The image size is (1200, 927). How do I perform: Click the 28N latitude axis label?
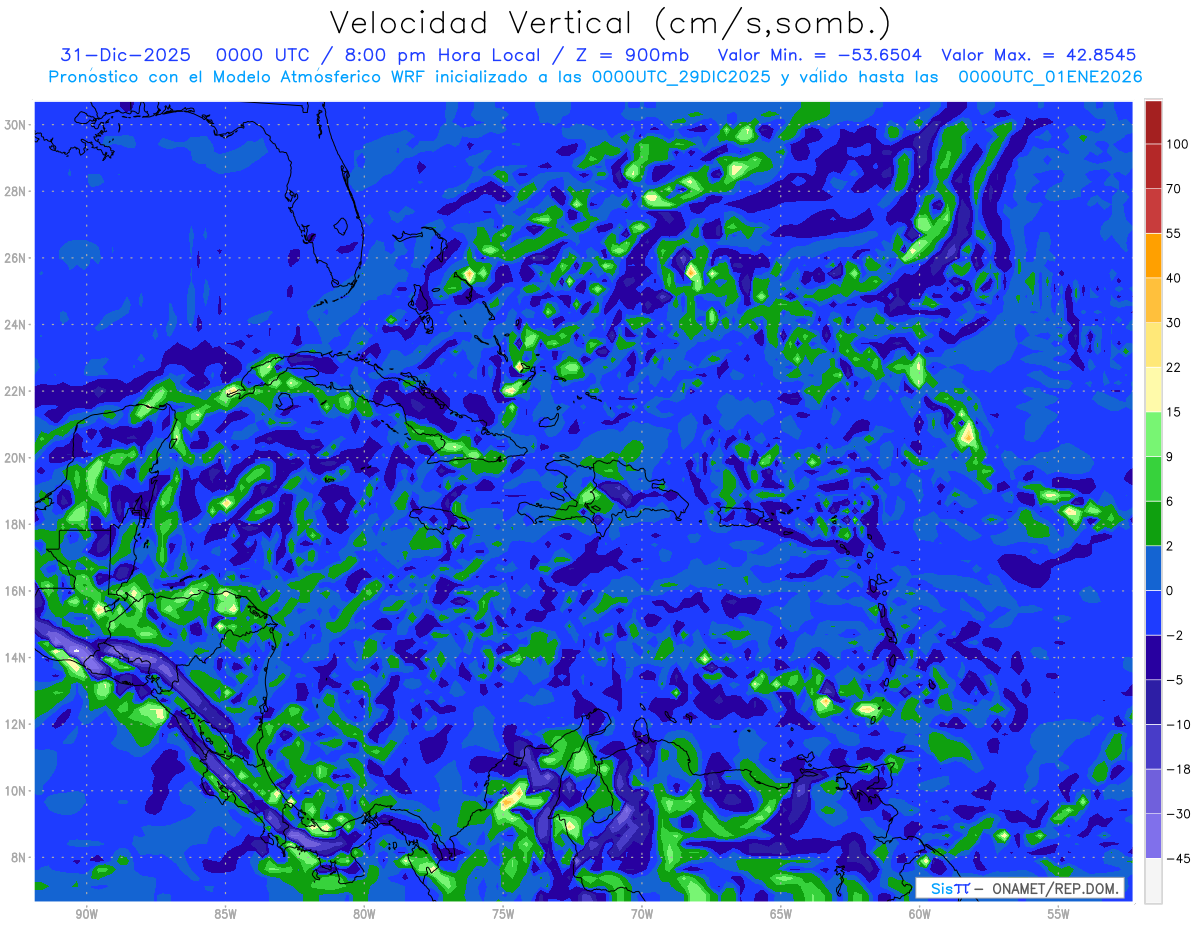(17, 191)
